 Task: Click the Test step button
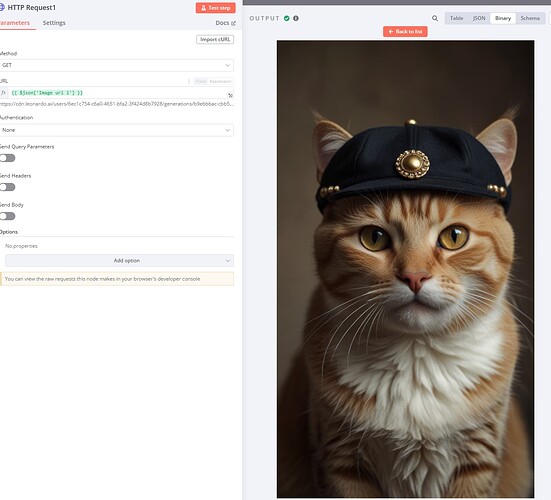click(215, 8)
